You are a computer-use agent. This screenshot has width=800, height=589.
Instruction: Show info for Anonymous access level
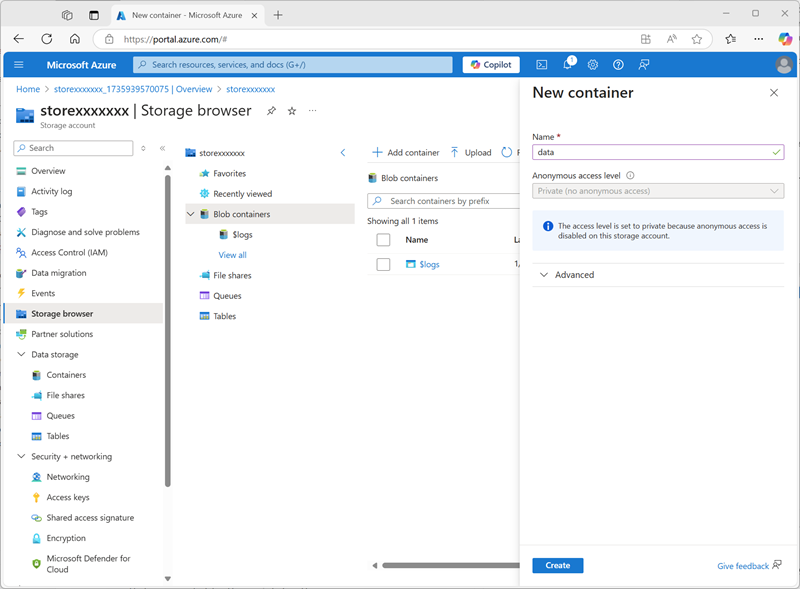point(630,176)
